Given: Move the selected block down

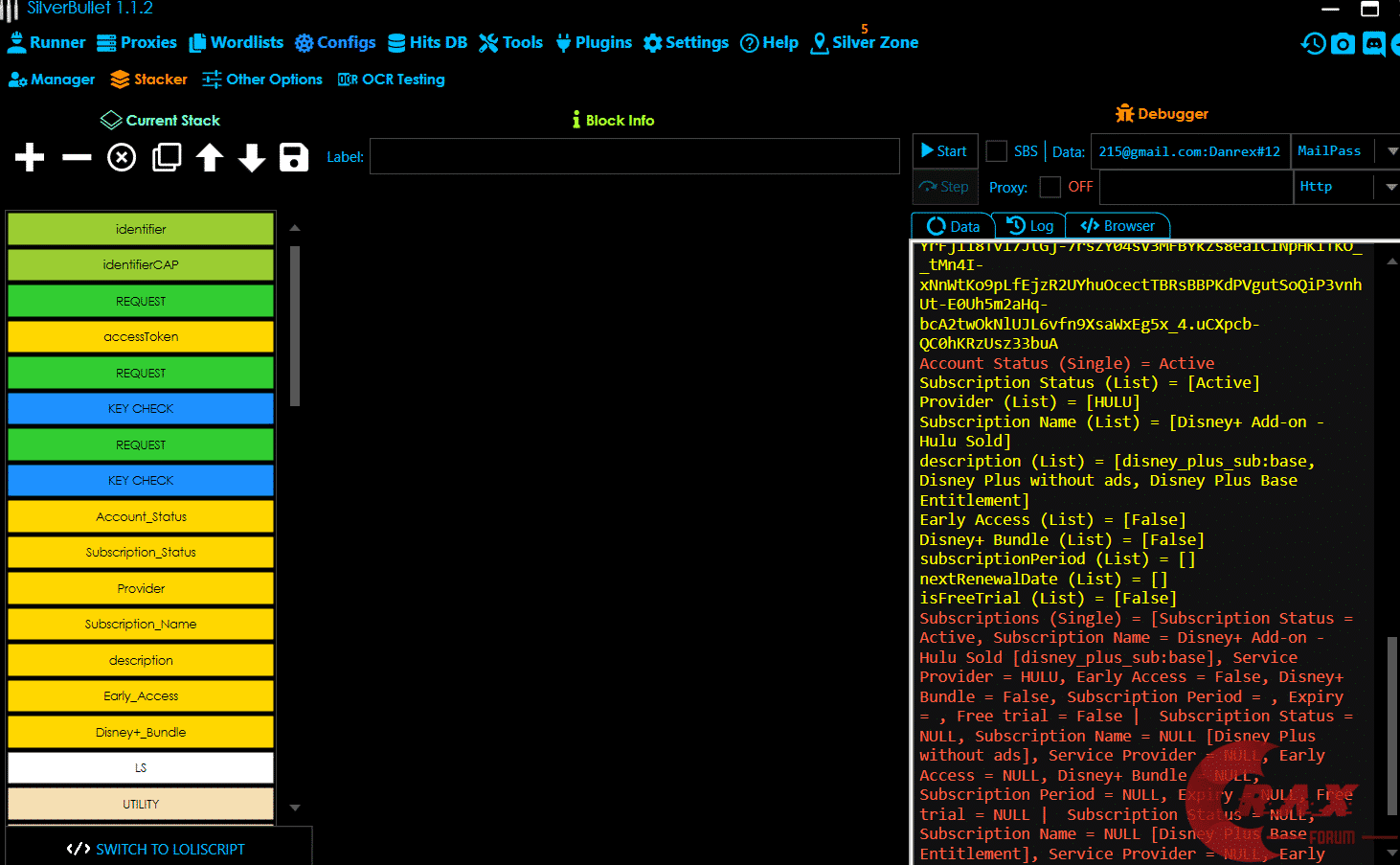Looking at the screenshot, I should 252,157.
